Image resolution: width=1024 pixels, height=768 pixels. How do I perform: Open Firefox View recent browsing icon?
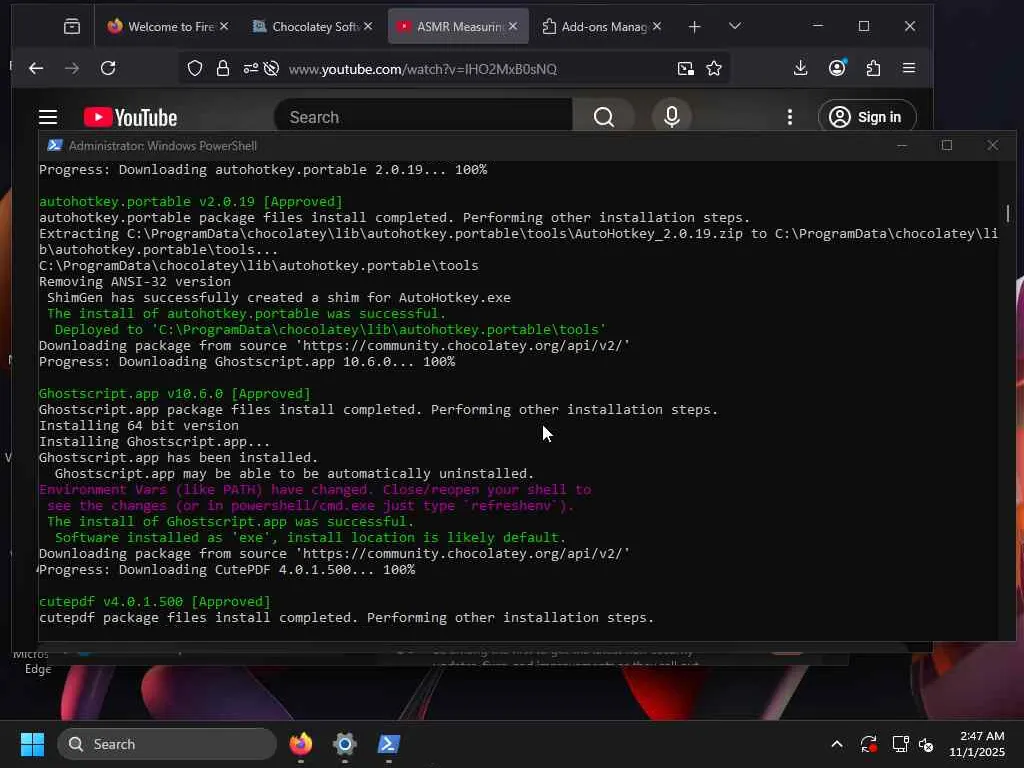tap(72, 26)
